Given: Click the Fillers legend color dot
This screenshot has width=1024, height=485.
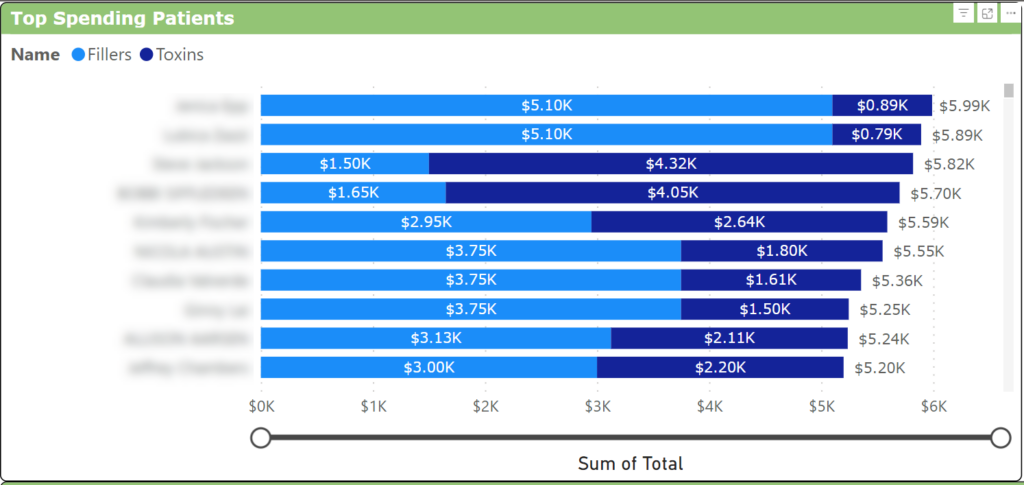Looking at the screenshot, I should 79,55.
